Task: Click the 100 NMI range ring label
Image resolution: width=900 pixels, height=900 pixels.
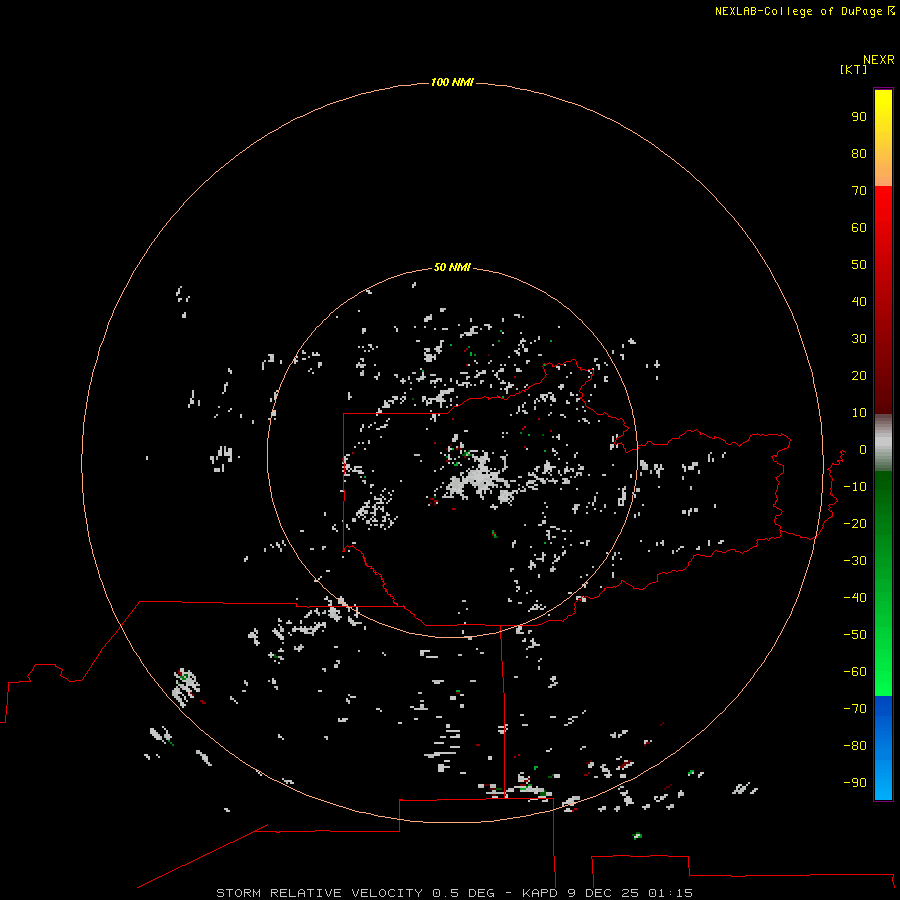Action: (452, 82)
